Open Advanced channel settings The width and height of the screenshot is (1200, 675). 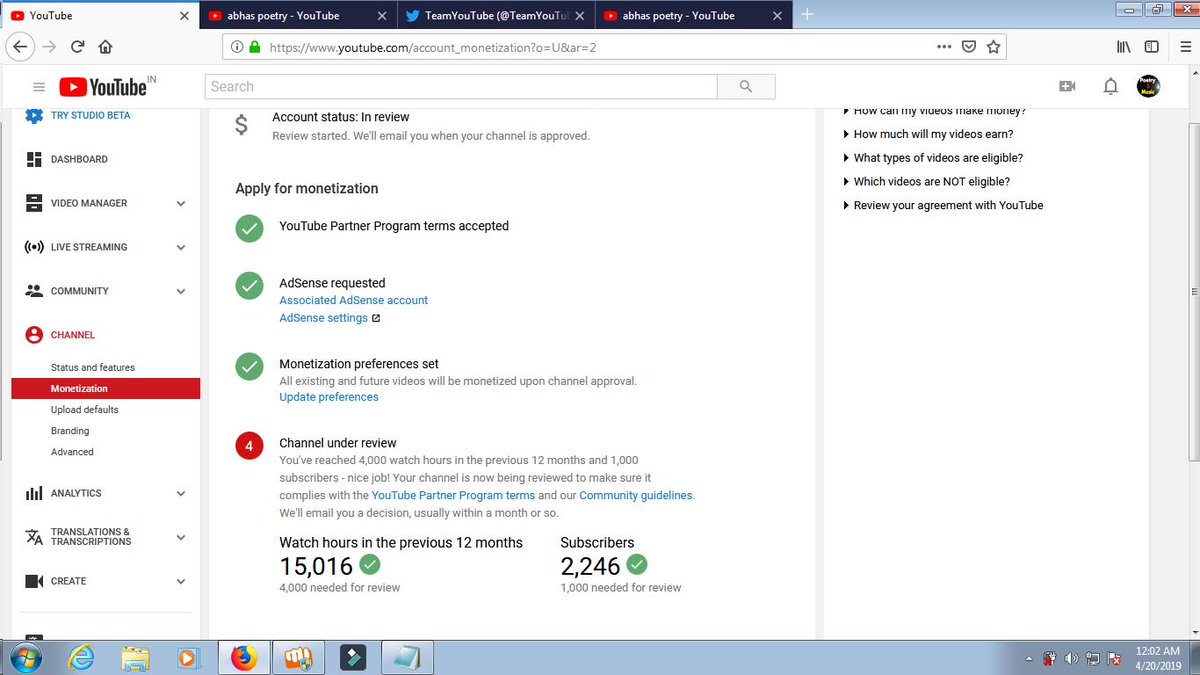pyautogui.click(x=72, y=452)
